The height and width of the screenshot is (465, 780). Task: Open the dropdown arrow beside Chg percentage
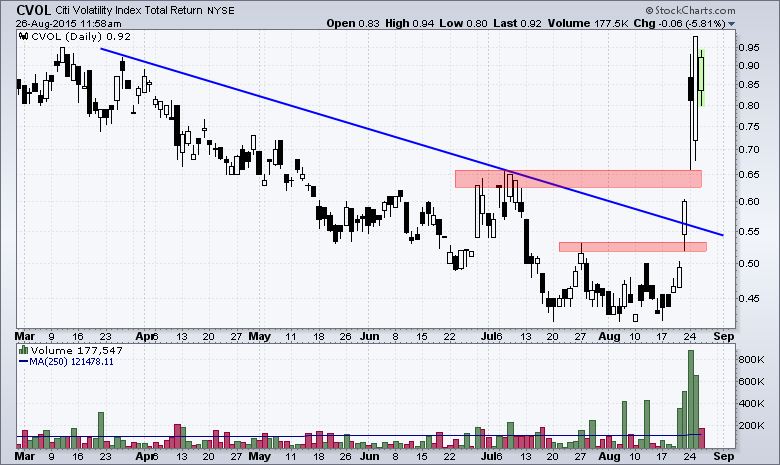coord(731,24)
